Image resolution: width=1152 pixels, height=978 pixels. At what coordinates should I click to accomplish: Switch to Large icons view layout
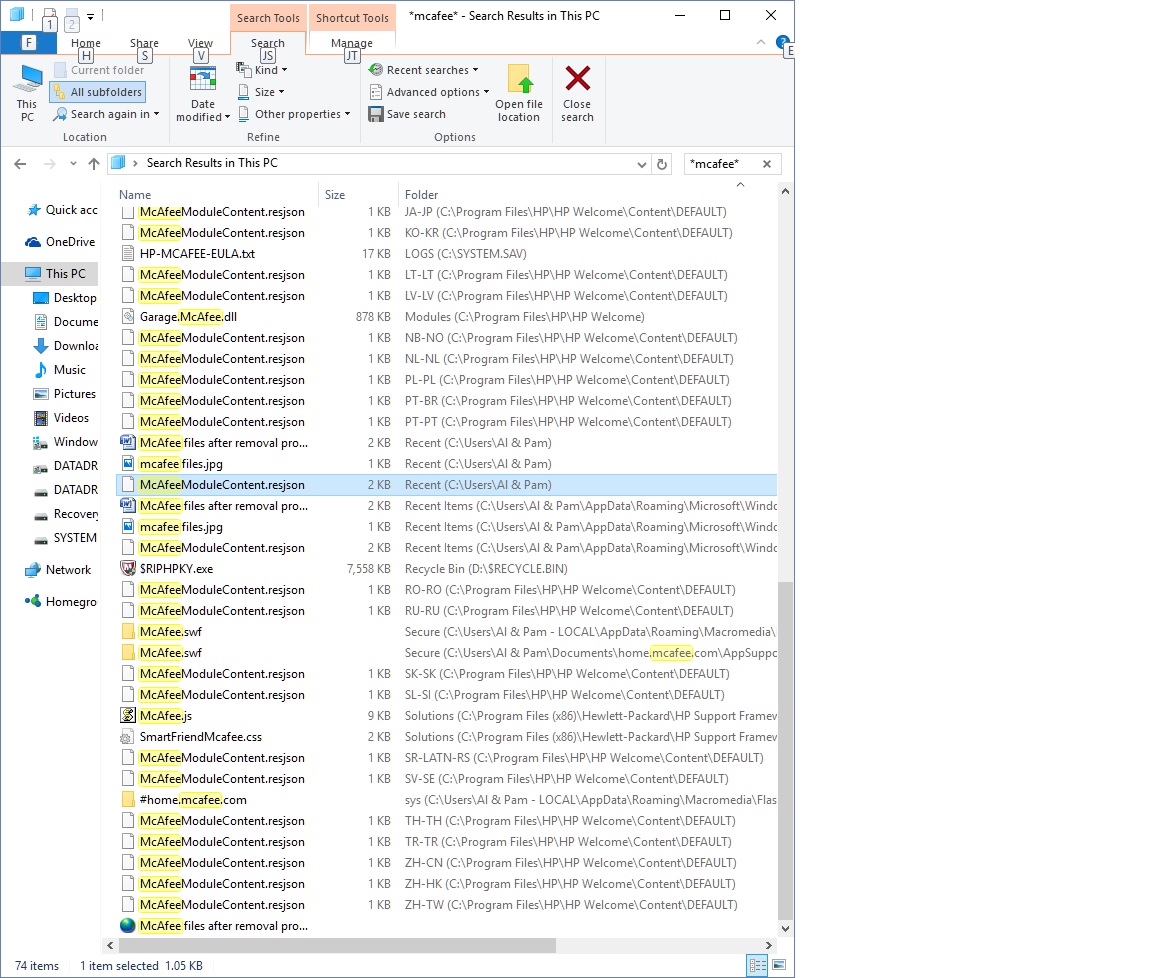(779, 965)
